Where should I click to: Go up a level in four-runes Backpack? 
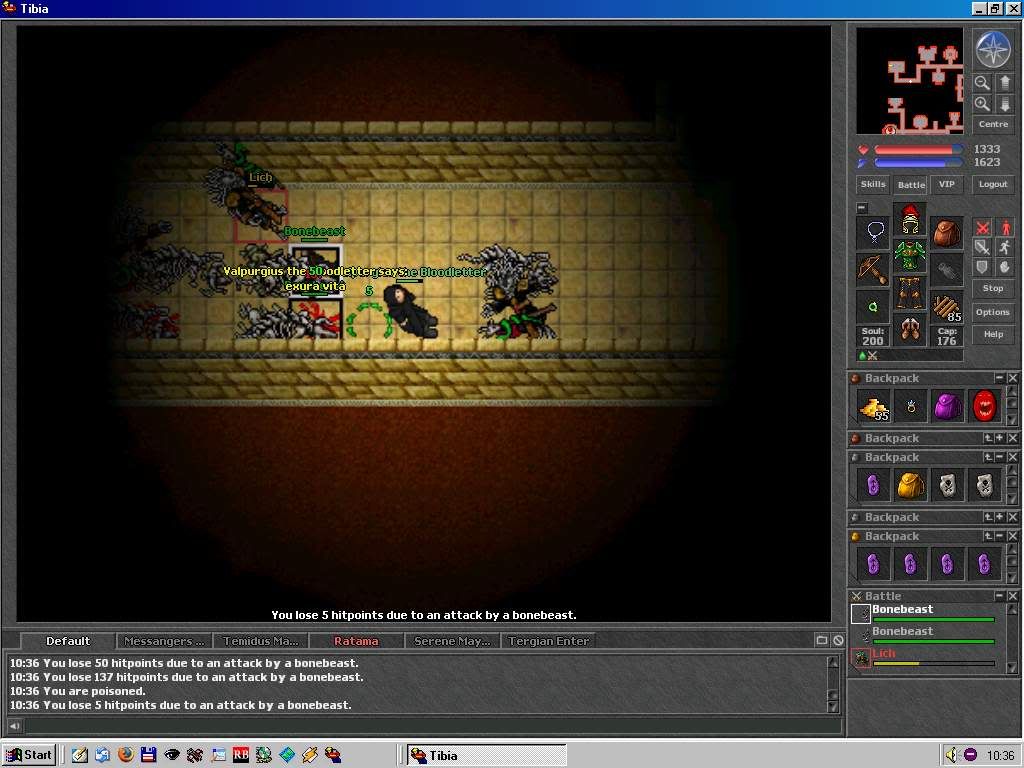point(988,536)
